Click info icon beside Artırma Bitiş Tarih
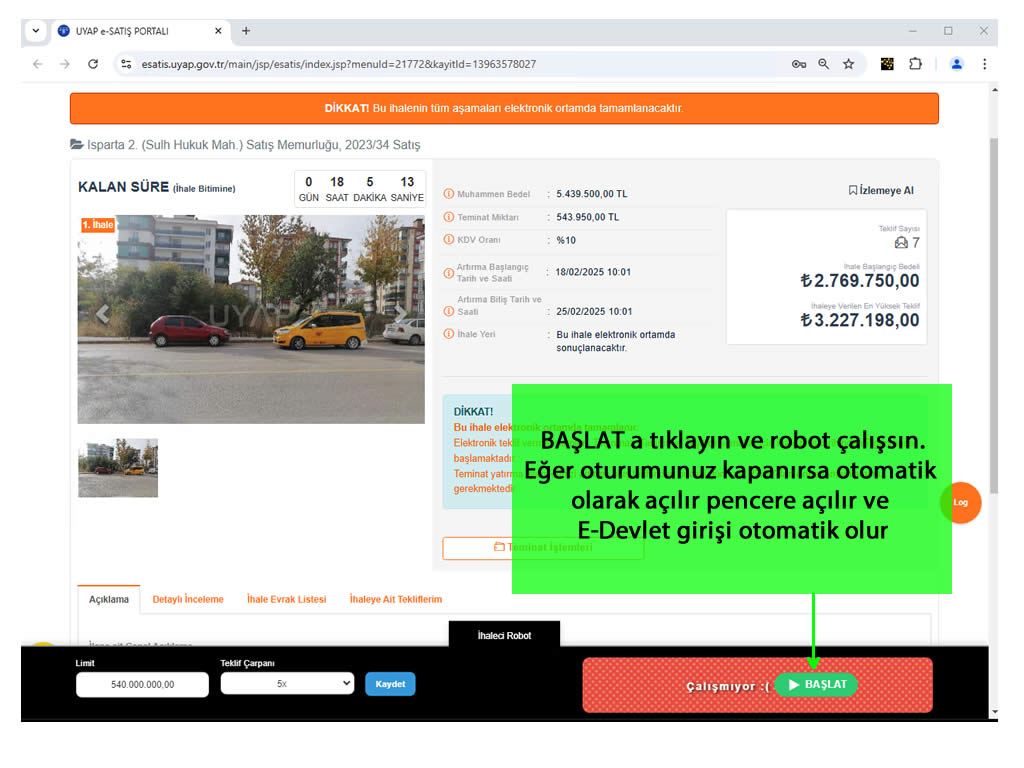The height and width of the screenshot is (768, 1024). 449,311
